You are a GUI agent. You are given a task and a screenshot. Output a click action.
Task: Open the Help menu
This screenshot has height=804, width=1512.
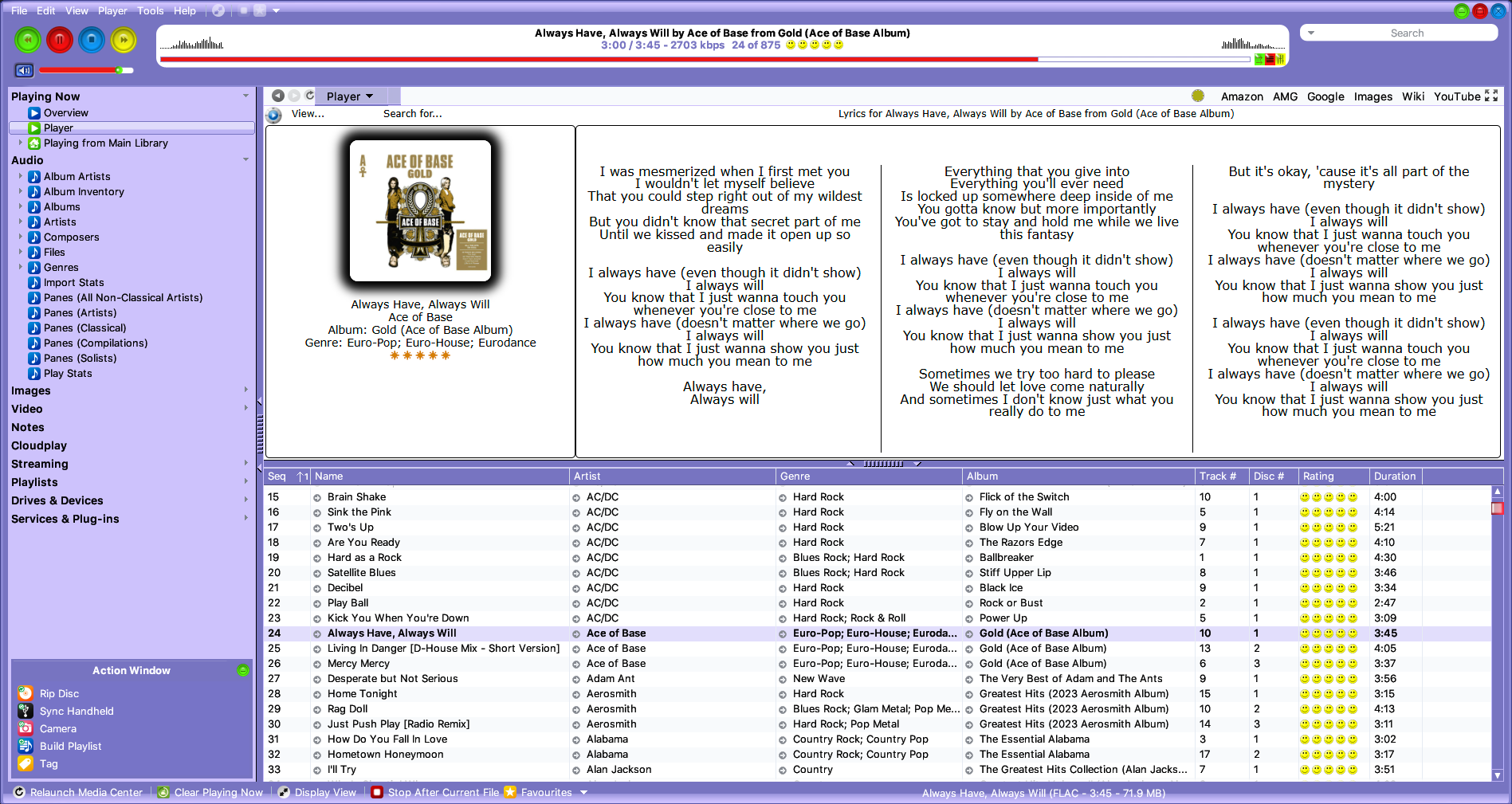coord(185,10)
